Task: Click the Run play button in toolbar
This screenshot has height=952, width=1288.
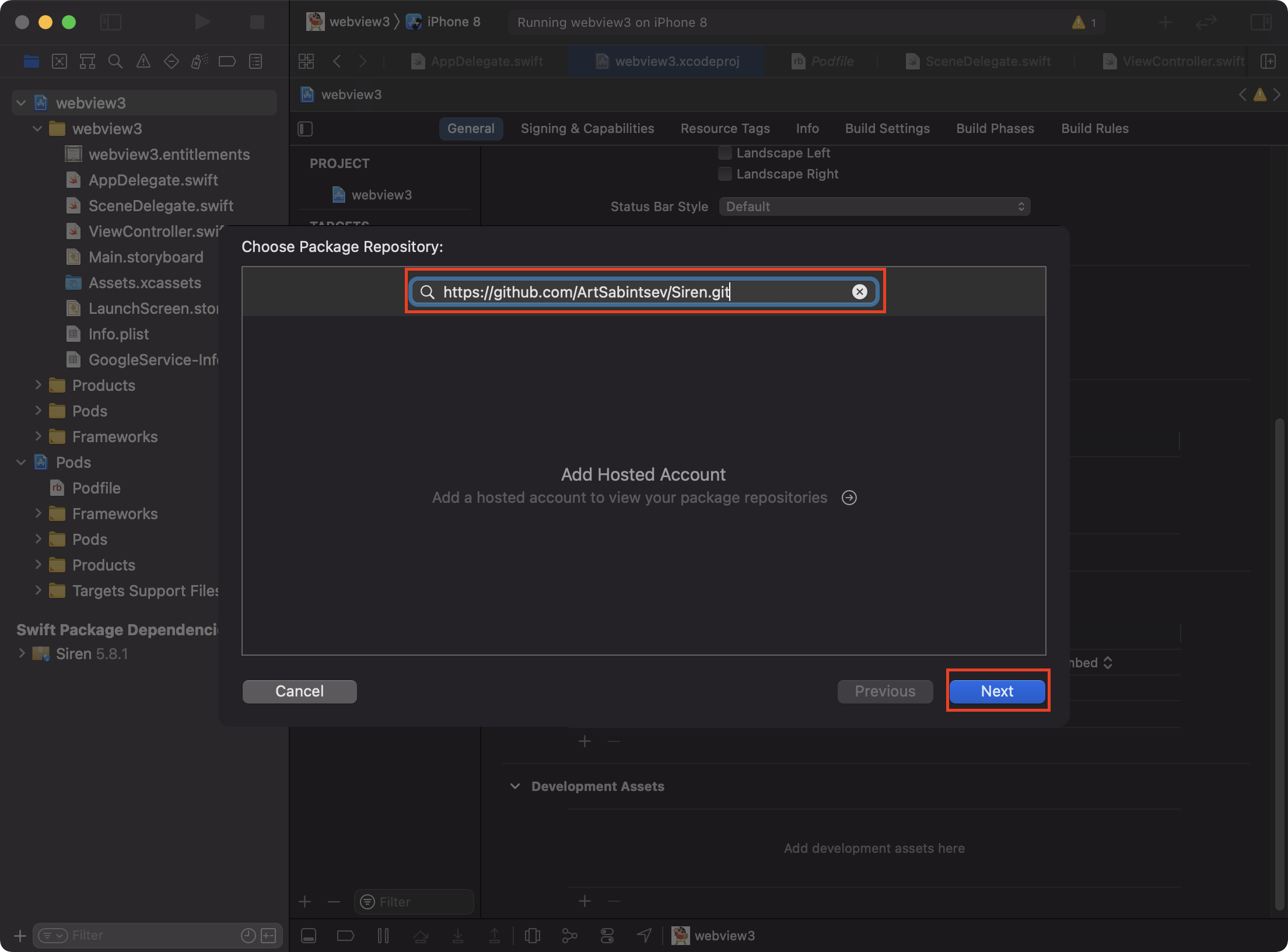Action: click(202, 22)
